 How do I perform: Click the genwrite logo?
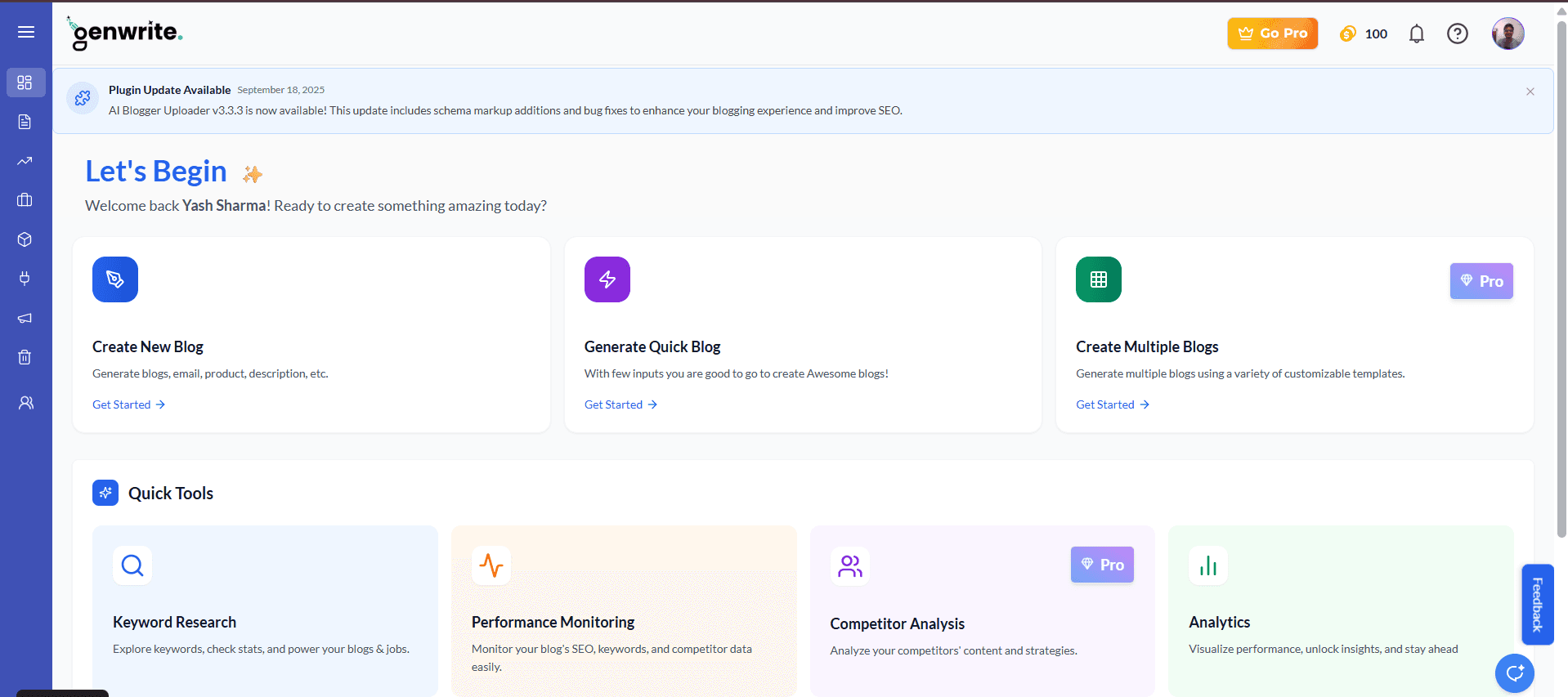tap(124, 34)
